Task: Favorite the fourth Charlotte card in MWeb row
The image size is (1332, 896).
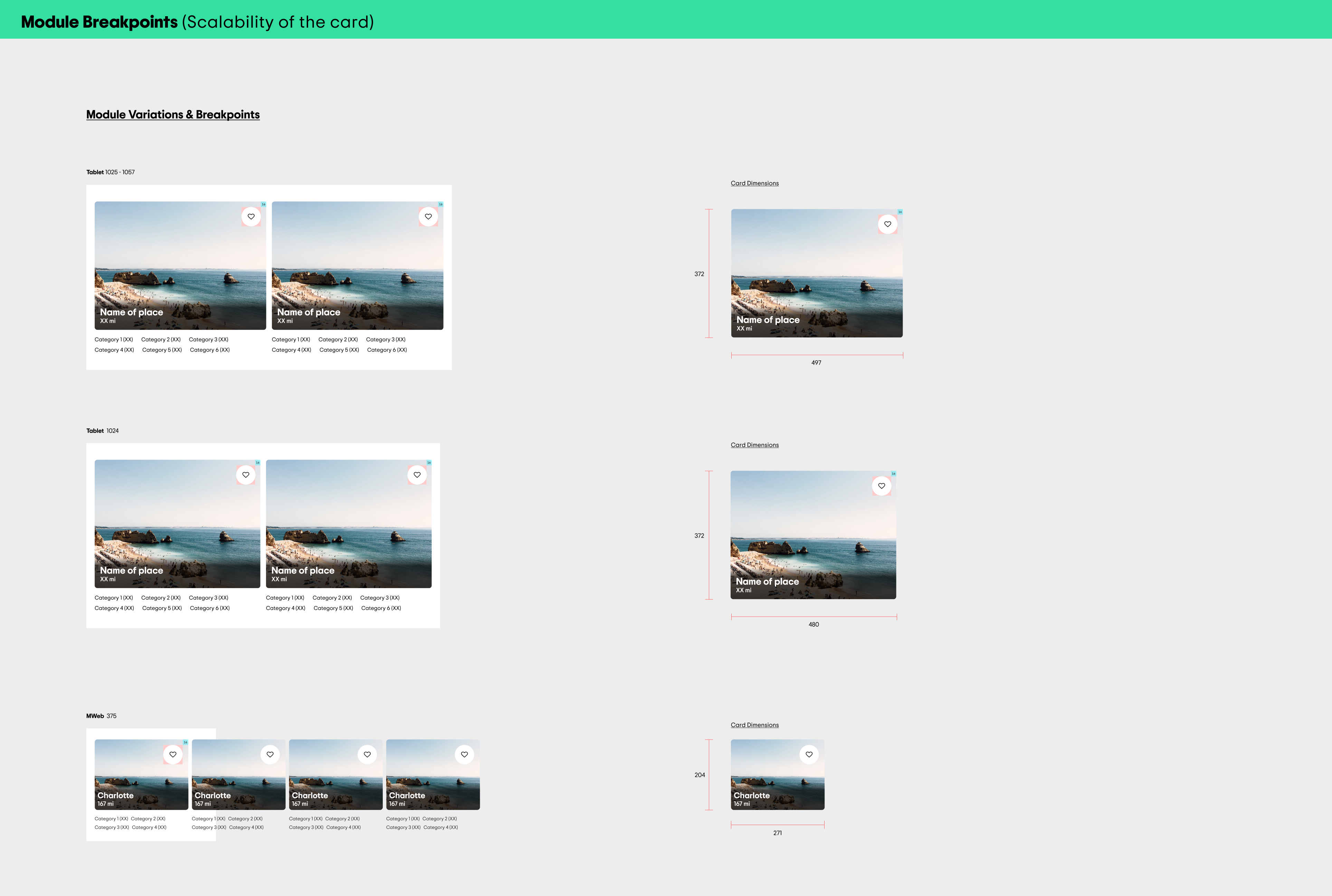Action: click(x=464, y=754)
